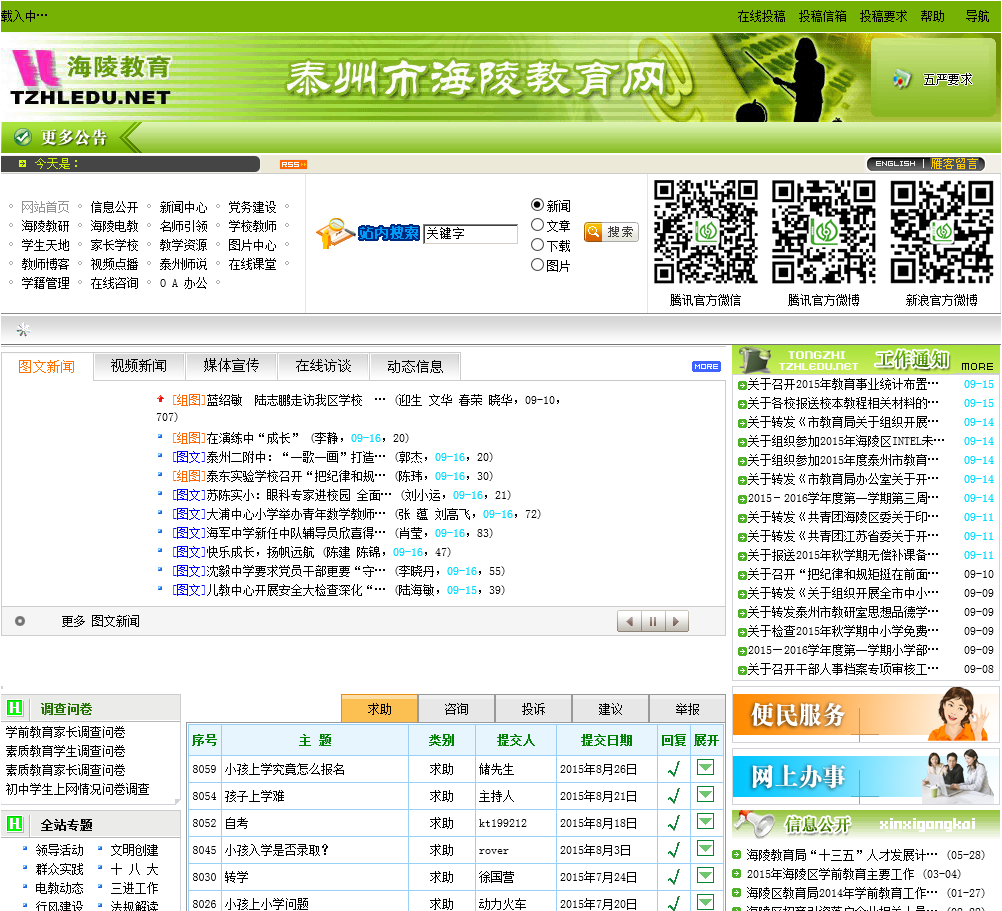The image size is (1002, 911).
Task: Click the blue MORE icon above news list
Action: 706,367
